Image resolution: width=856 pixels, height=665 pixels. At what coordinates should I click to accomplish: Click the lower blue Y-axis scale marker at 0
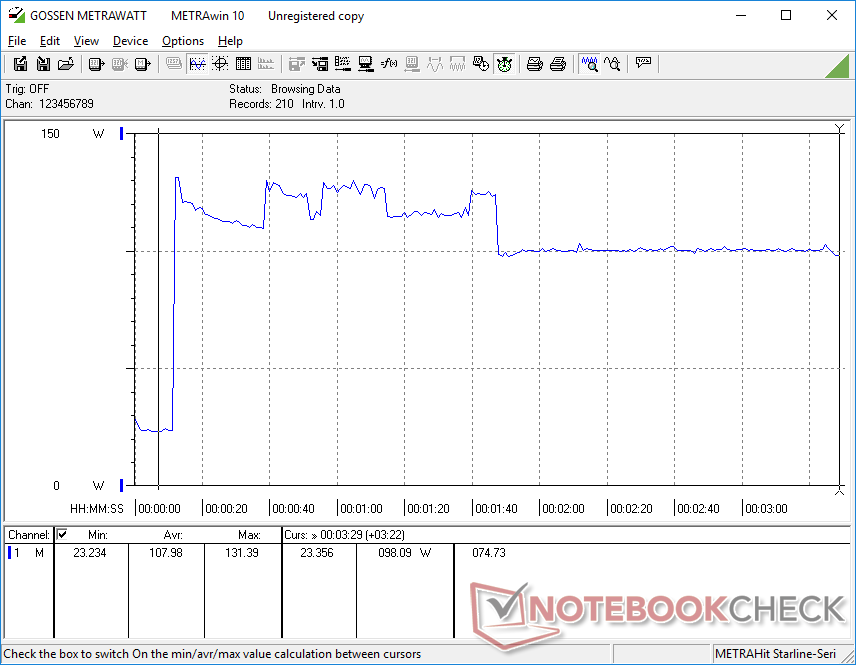pos(122,485)
